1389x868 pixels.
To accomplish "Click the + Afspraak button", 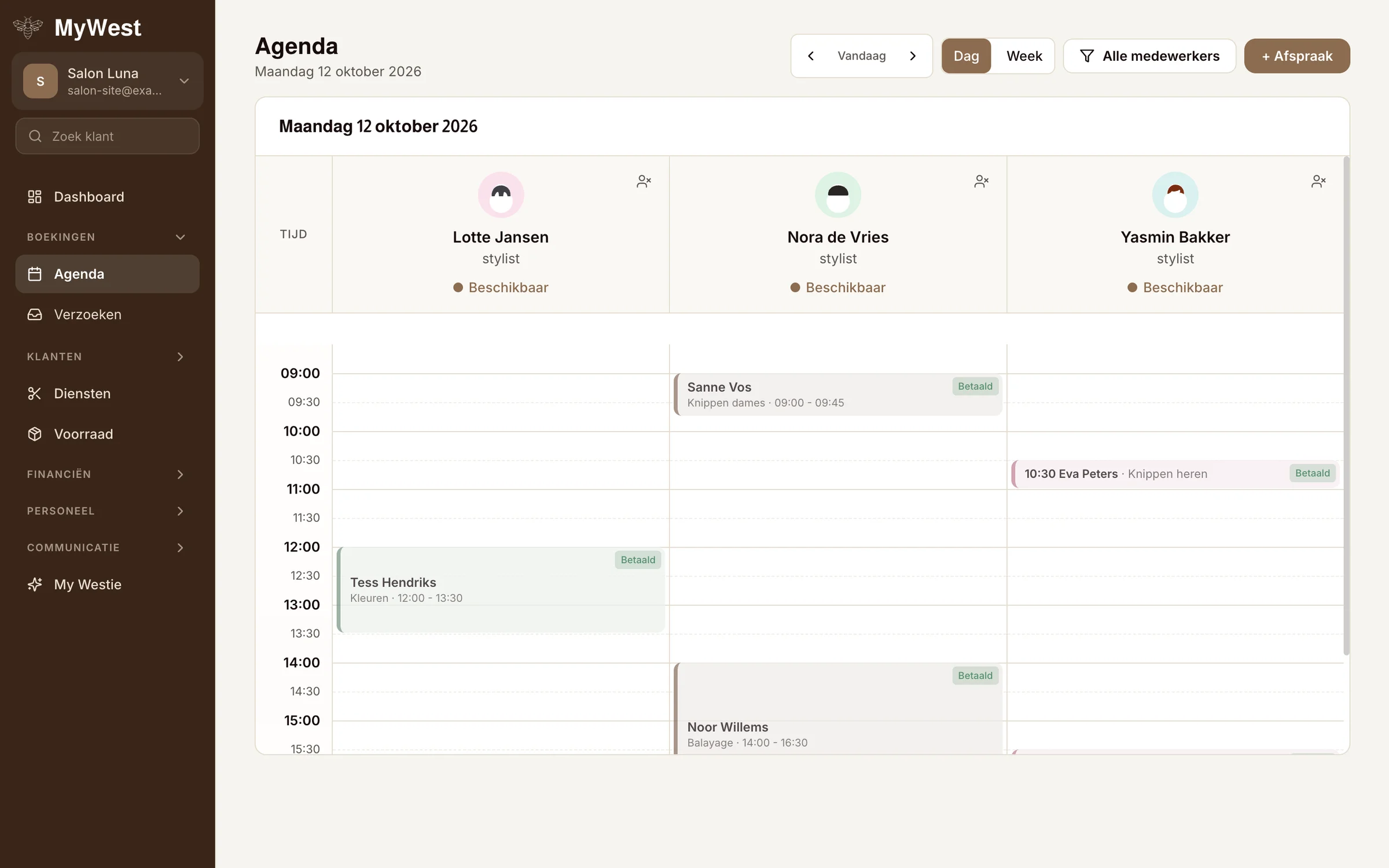I will click(x=1297, y=56).
